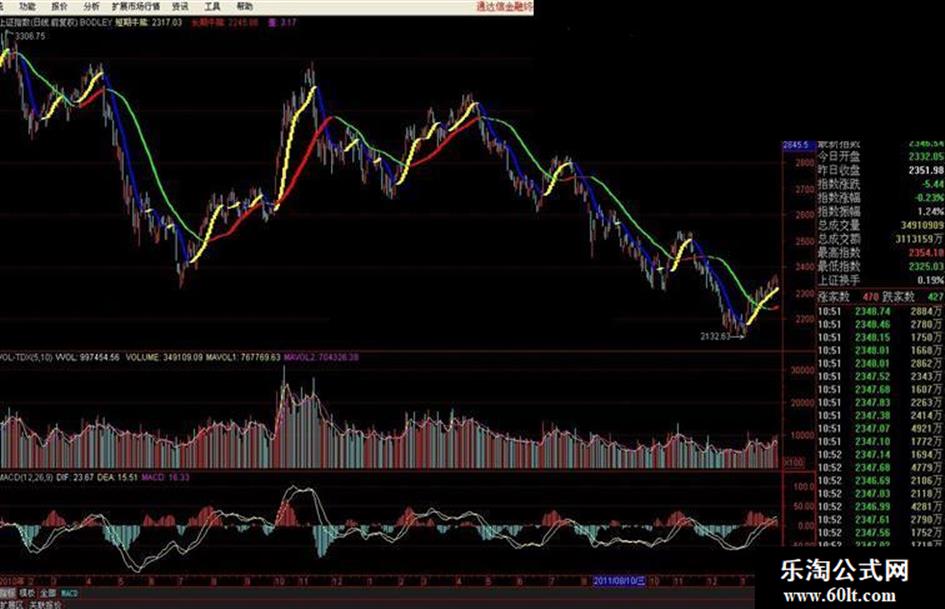The image size is (945, 609).
Task: Click the X100 volume scale label
Action: (794, 463)
